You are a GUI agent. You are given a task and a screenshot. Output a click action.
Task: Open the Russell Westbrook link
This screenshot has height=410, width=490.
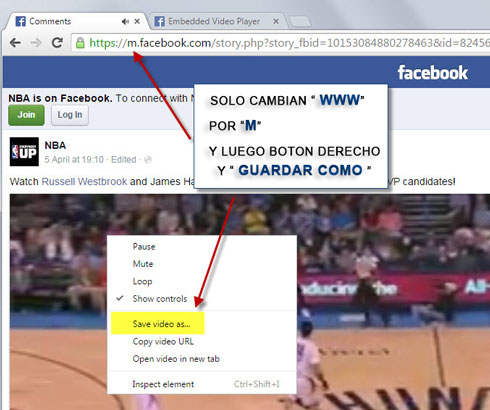point(84,182)
